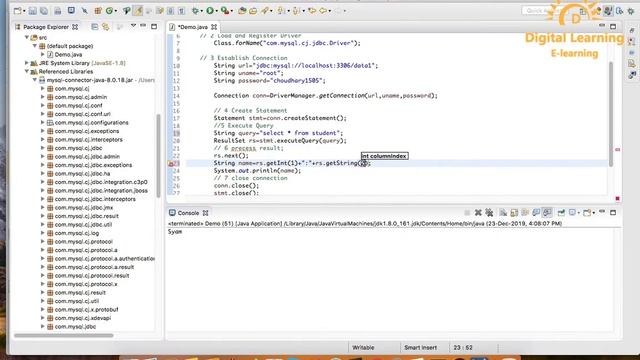The image size is (640, 360).
Task: Click the Next Annotation toolbar icon
Action: pyautogui.click(x=281, y=11)
